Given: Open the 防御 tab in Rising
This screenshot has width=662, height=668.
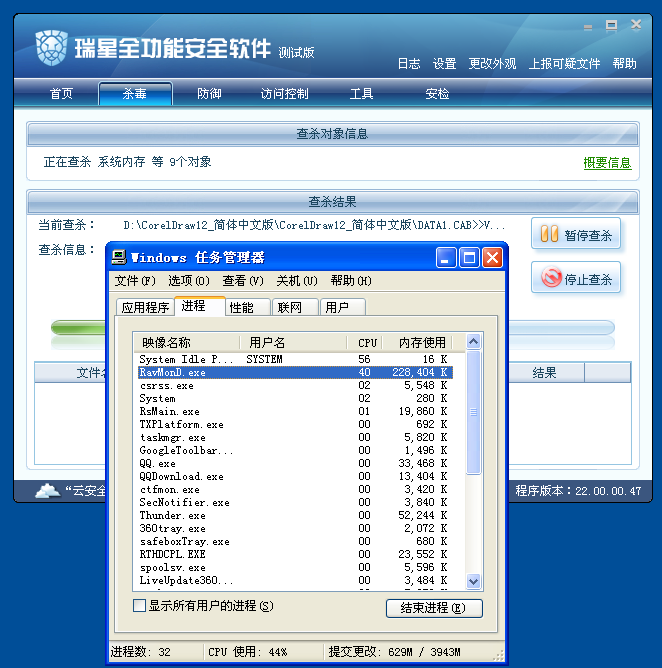Looking at the screenshot, I should (x=209, y=93).
